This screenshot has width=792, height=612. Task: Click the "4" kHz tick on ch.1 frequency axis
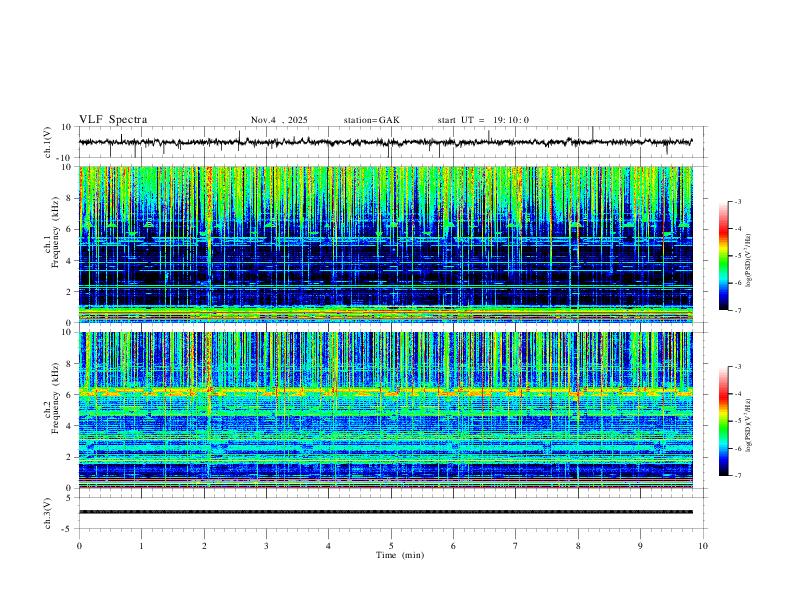[70, 261]
